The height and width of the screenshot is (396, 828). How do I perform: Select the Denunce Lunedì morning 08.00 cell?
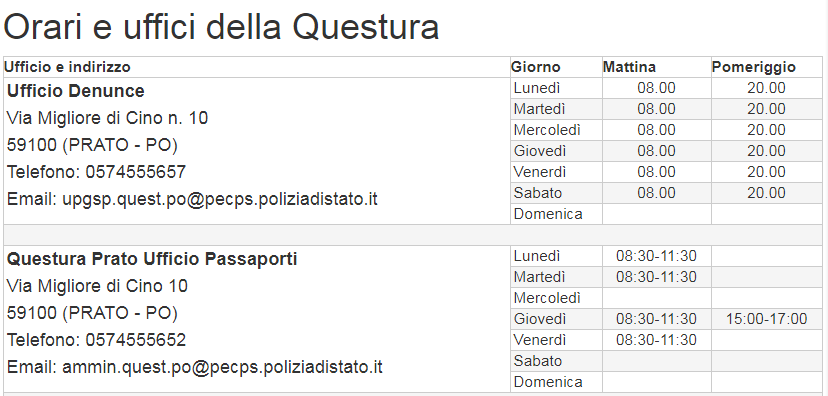656,88
